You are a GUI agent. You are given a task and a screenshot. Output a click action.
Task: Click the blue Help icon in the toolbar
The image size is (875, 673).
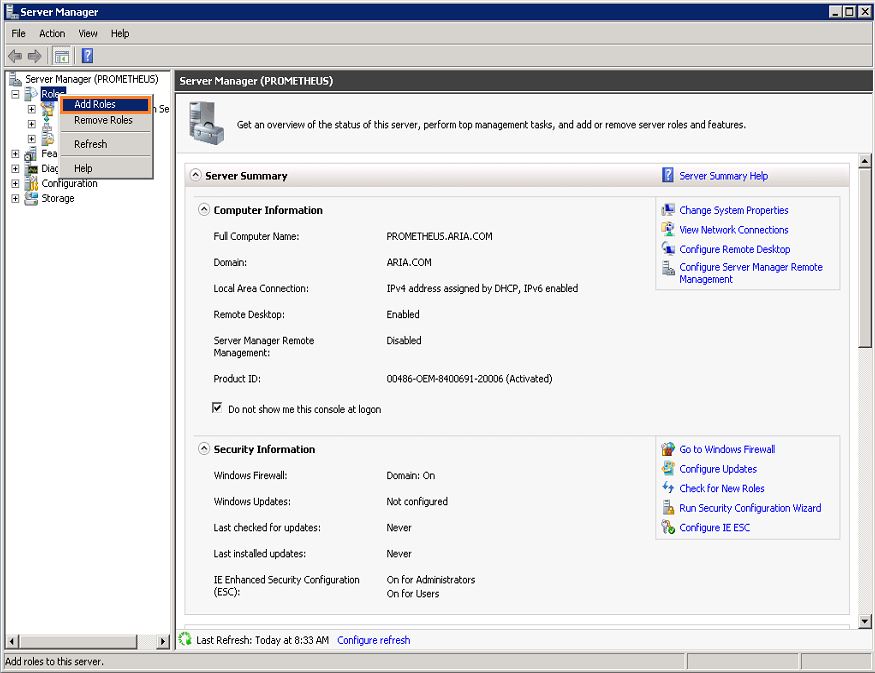pyautogui.click(x=88, y=56)
